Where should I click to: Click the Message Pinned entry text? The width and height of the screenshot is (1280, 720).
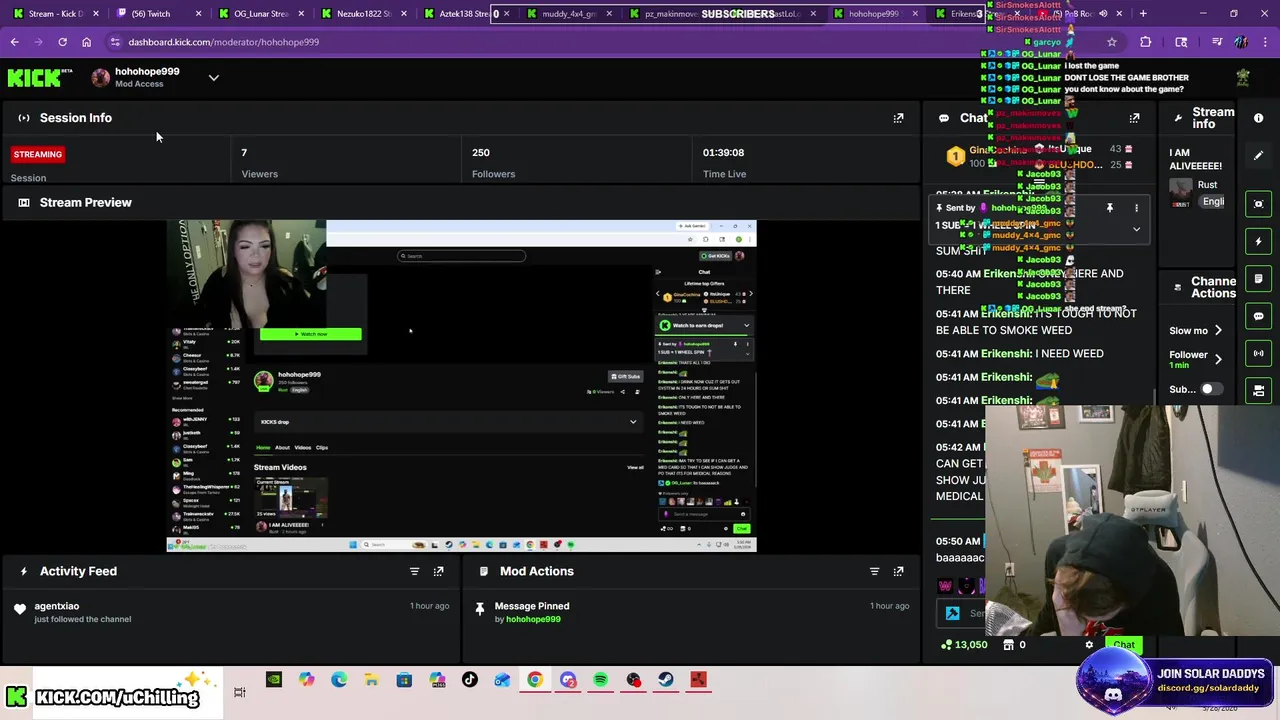click(x=532, y=606)
